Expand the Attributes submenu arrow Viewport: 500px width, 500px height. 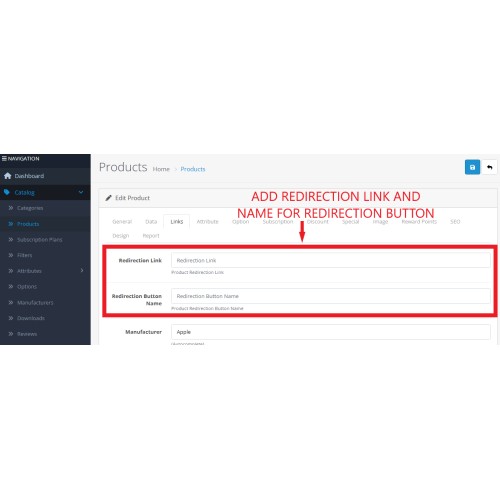(x=82, y=270)
